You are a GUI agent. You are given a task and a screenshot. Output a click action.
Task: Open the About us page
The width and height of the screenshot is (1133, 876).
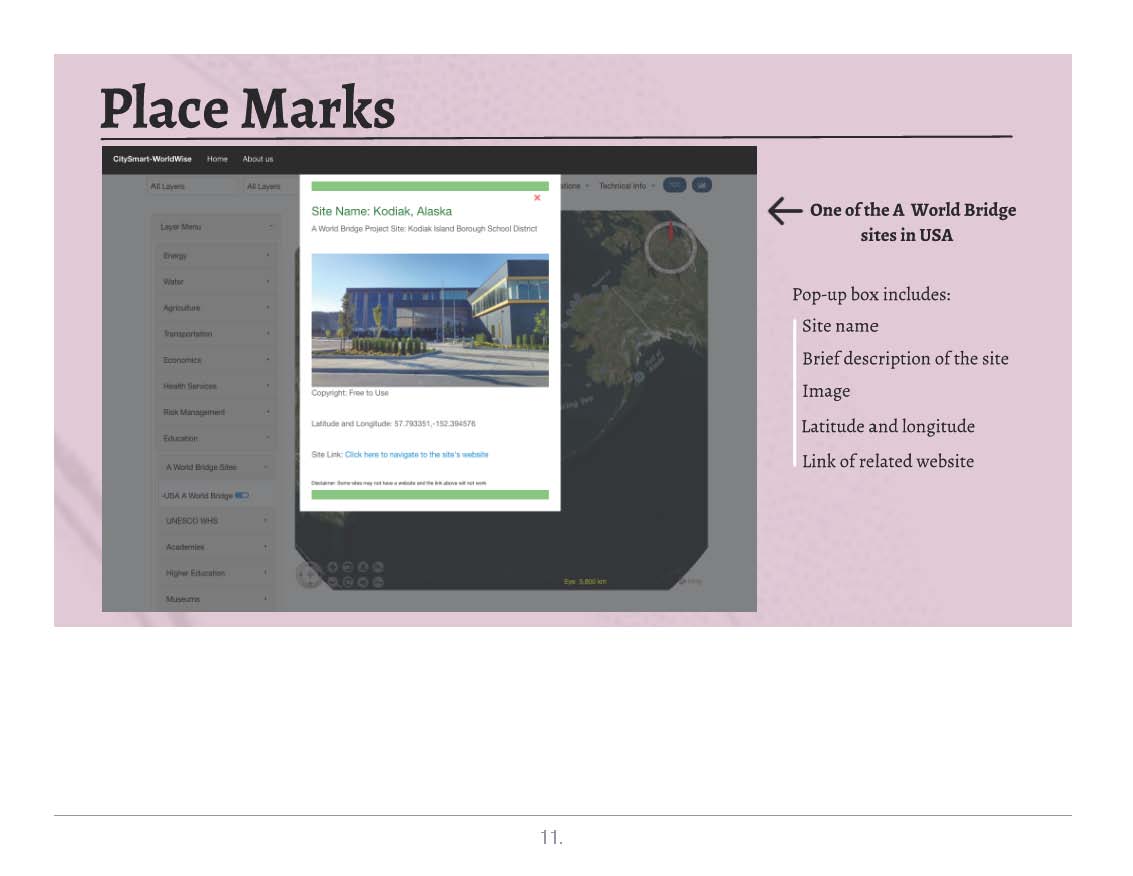(258, 159)
